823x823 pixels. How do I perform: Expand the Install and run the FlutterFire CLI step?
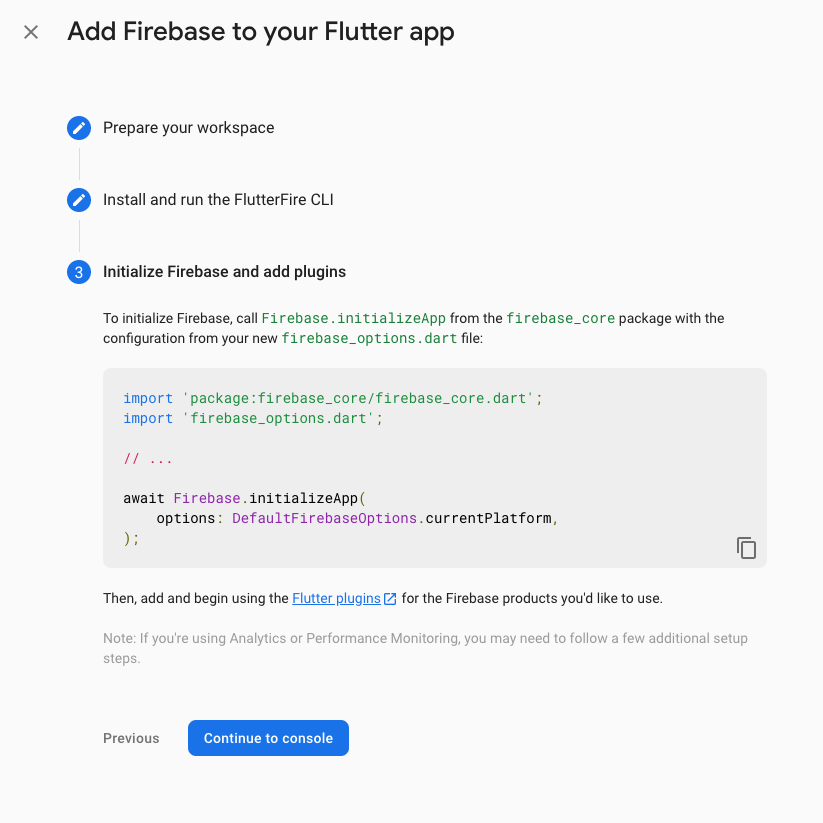coord(218,199)
